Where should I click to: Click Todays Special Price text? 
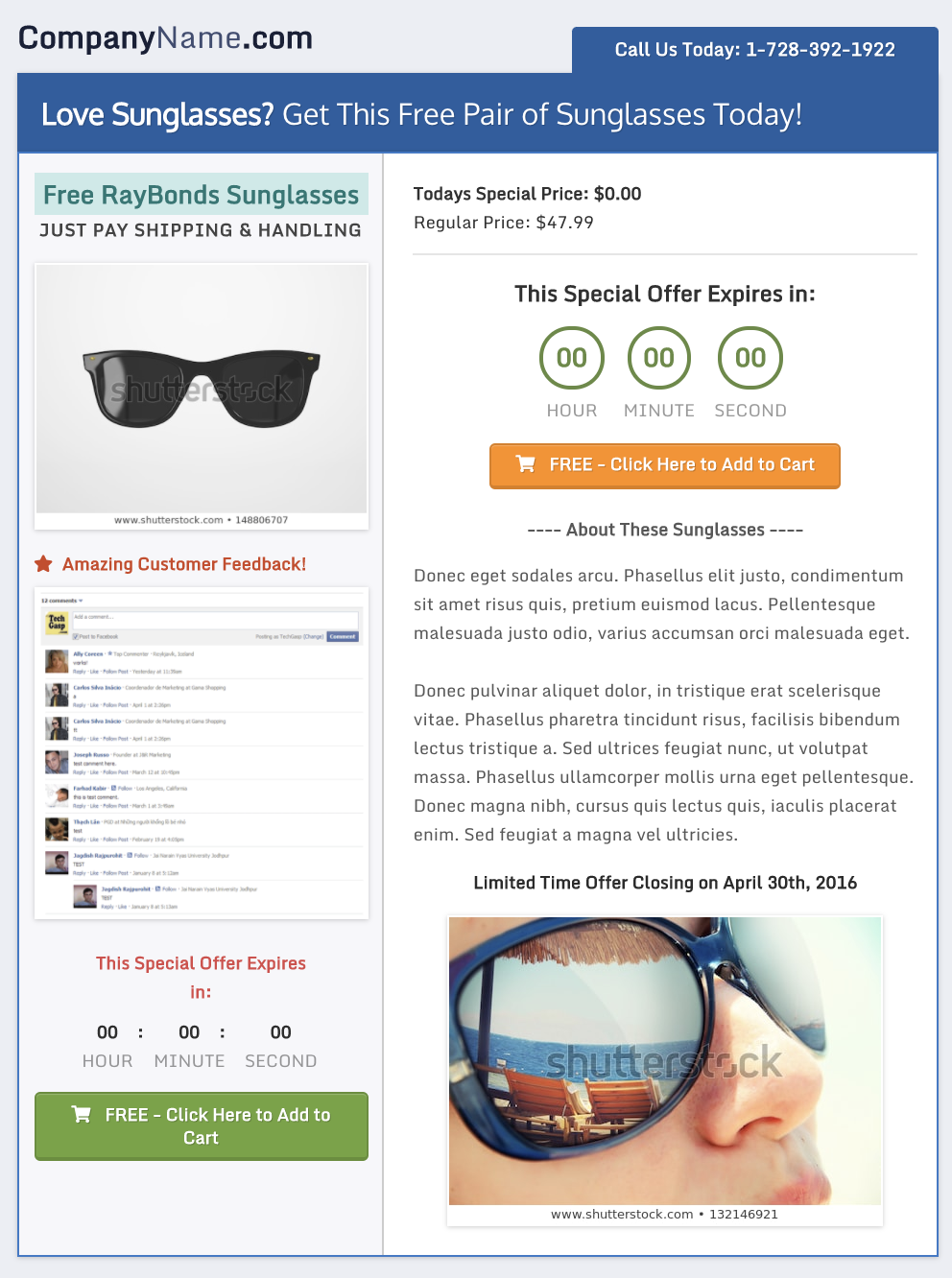pyautogui.click(x=528, y=194)
